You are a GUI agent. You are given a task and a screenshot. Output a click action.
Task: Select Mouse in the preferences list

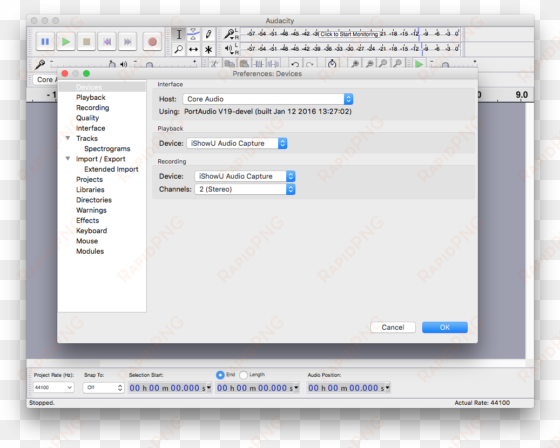tap(87, 241)
